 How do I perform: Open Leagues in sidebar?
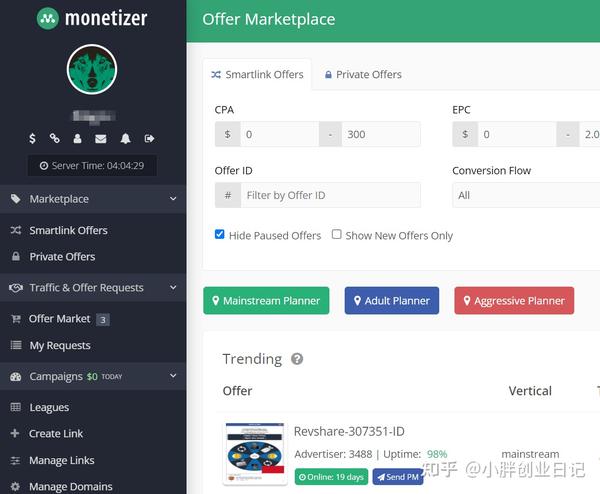coord(49,408)
